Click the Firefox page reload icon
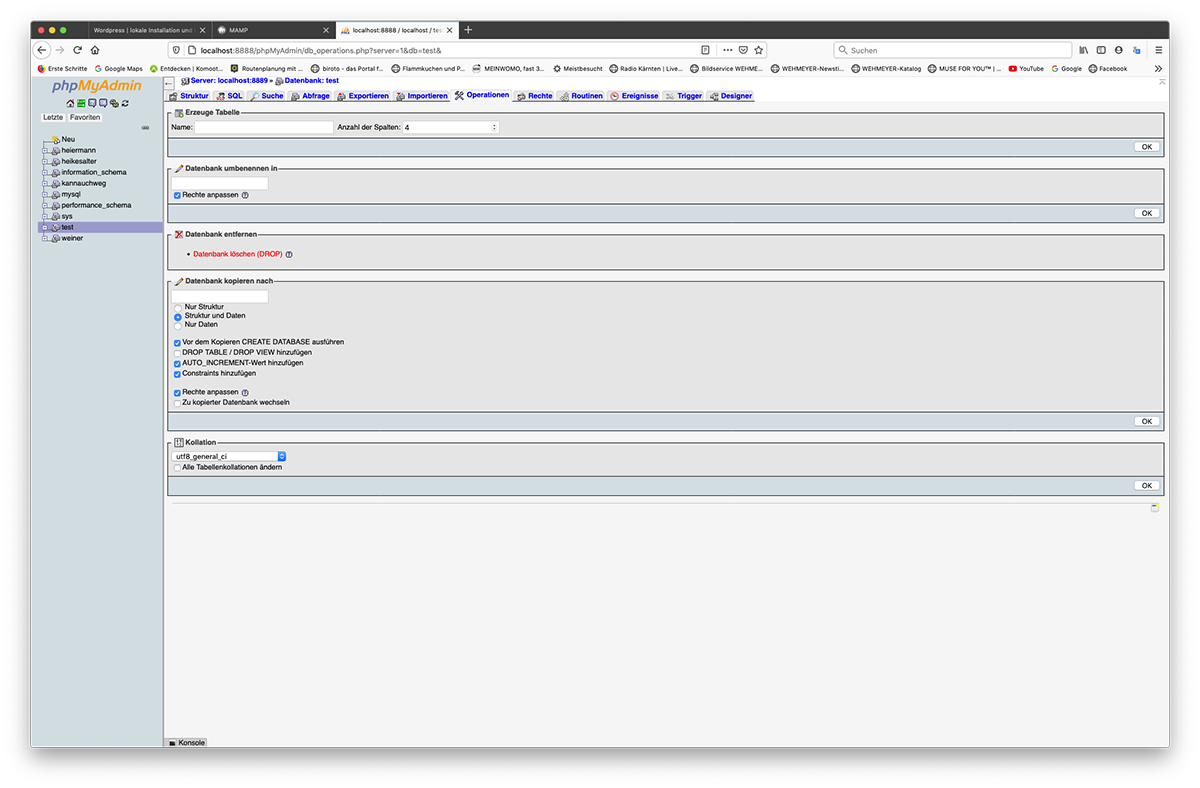The image size is (1200, 788). [77, 50]
